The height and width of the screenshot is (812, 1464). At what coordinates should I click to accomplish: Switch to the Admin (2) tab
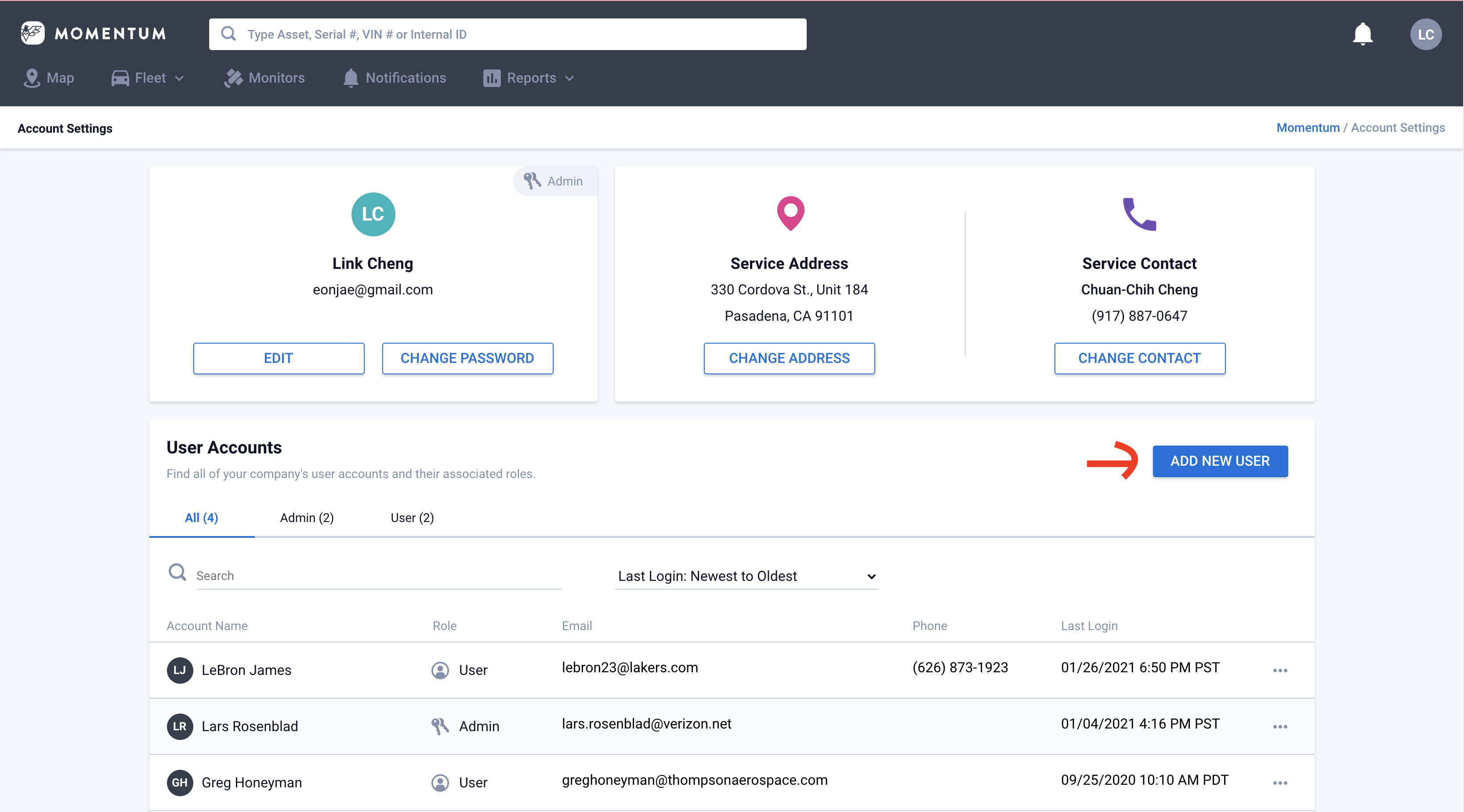pos(307,518)
